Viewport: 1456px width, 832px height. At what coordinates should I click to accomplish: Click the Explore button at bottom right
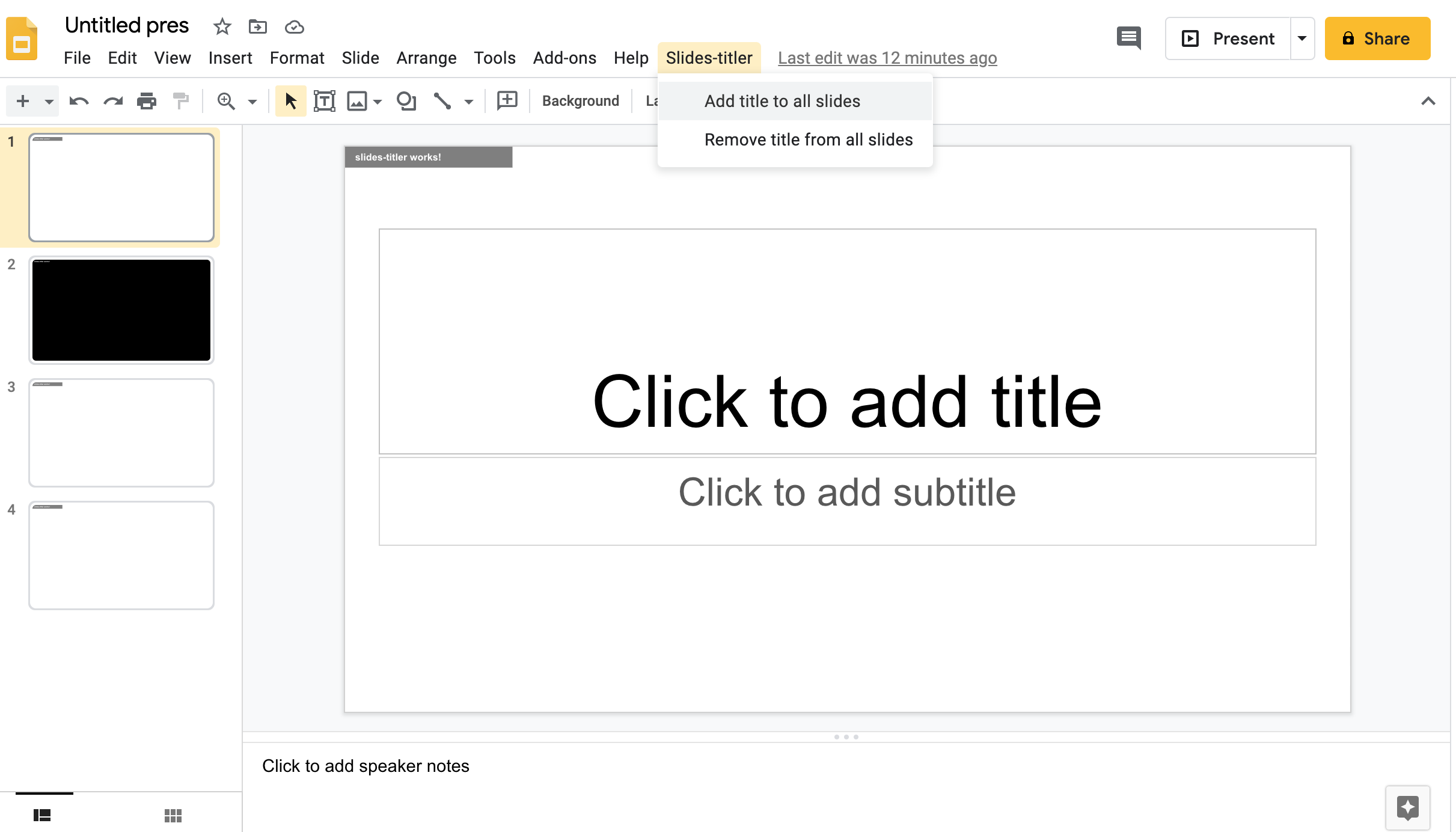point(1407,807)
